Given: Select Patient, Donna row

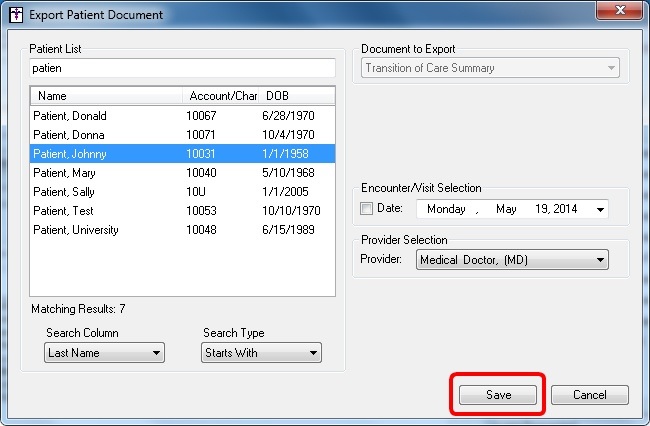Looking at the screenshot, I should [x=68, y=135].
